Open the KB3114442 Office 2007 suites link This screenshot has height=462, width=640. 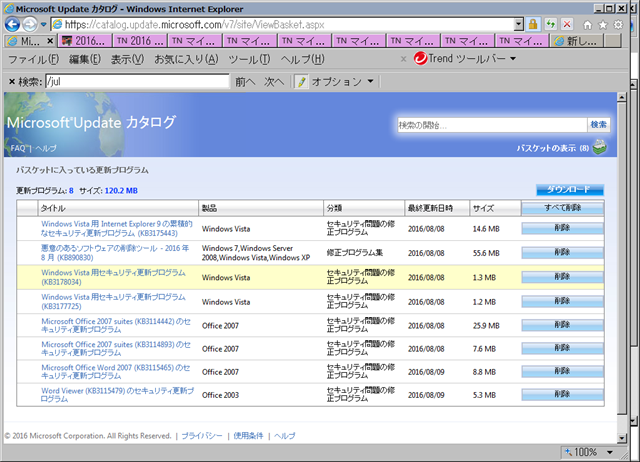[x=116, y=325]
